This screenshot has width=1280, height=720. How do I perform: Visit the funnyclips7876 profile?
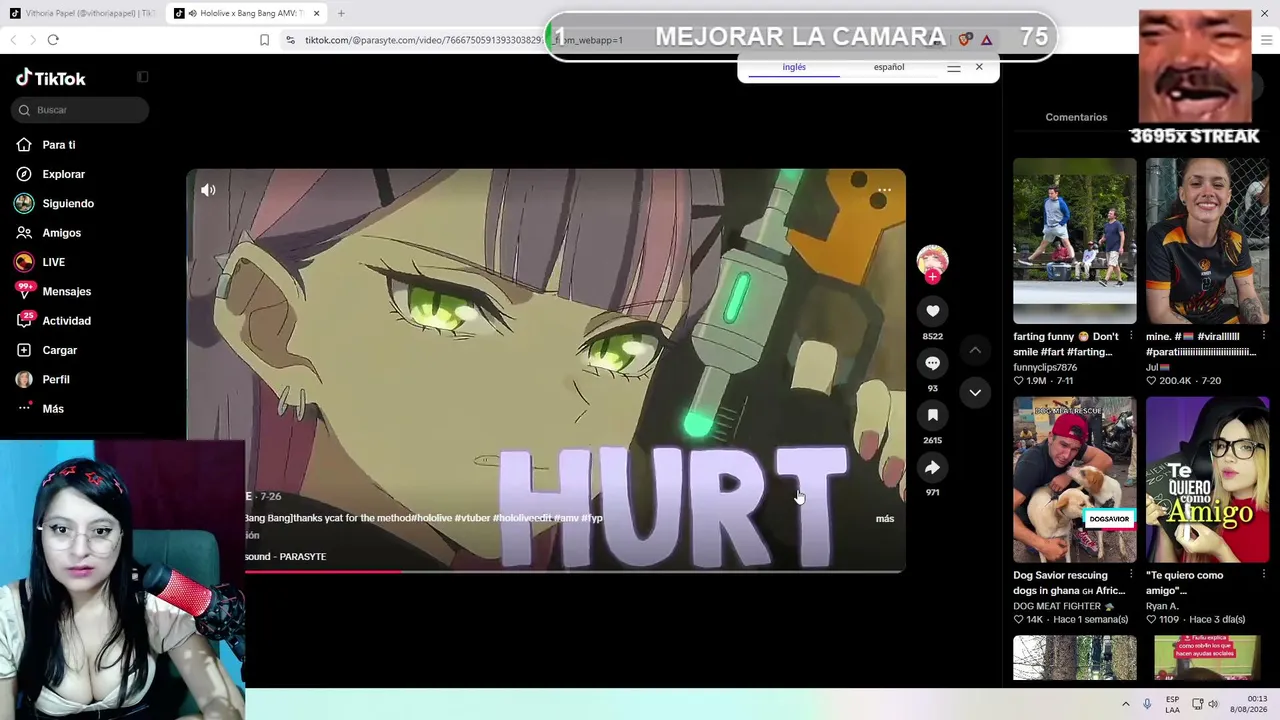(1045, 367)
